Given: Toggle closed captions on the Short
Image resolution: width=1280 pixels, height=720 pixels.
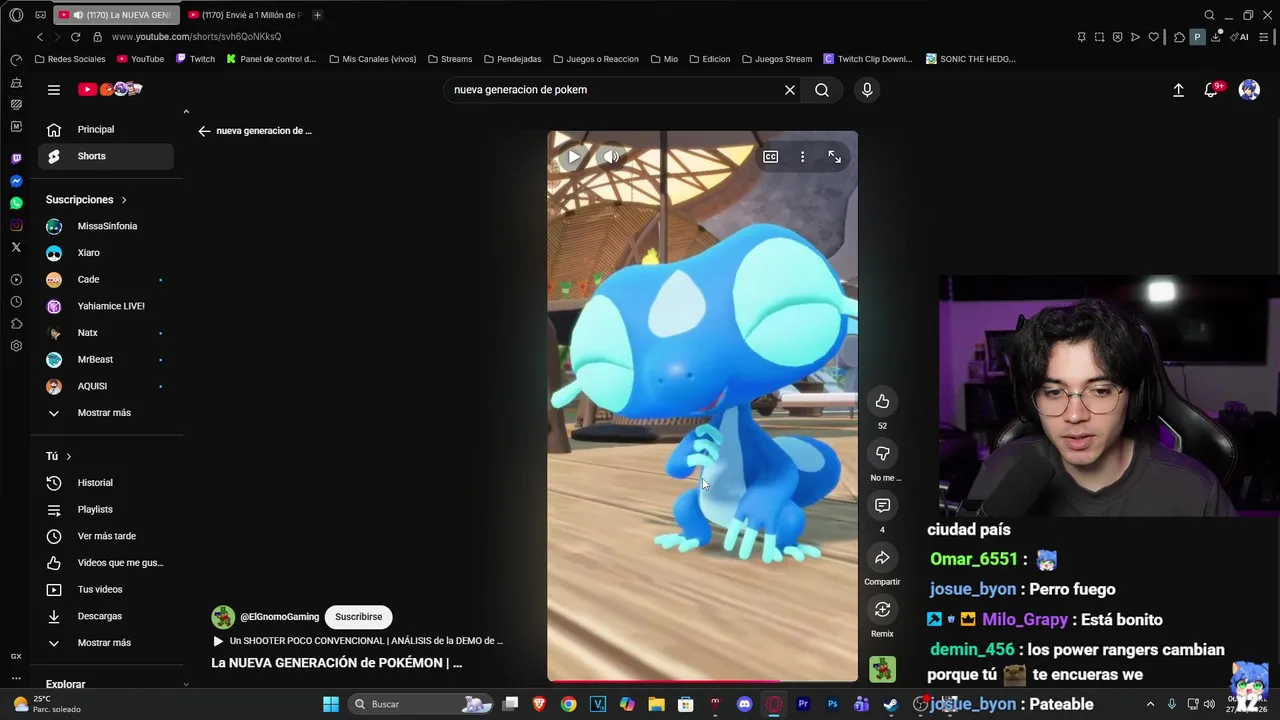Looking at the screenshot, I should point(771,157).
